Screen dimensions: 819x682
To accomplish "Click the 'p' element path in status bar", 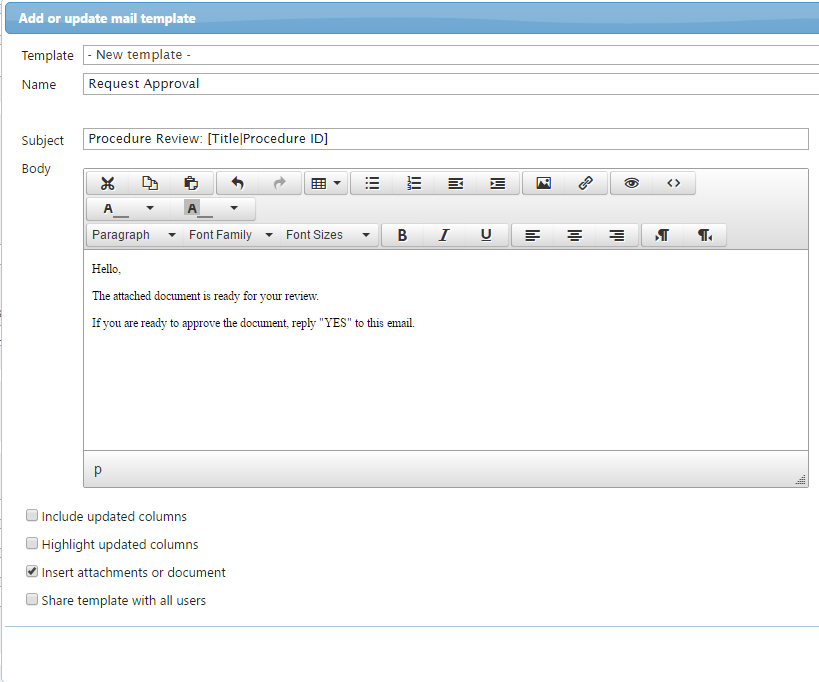I will pyautogui.click(x=98, y=469).
